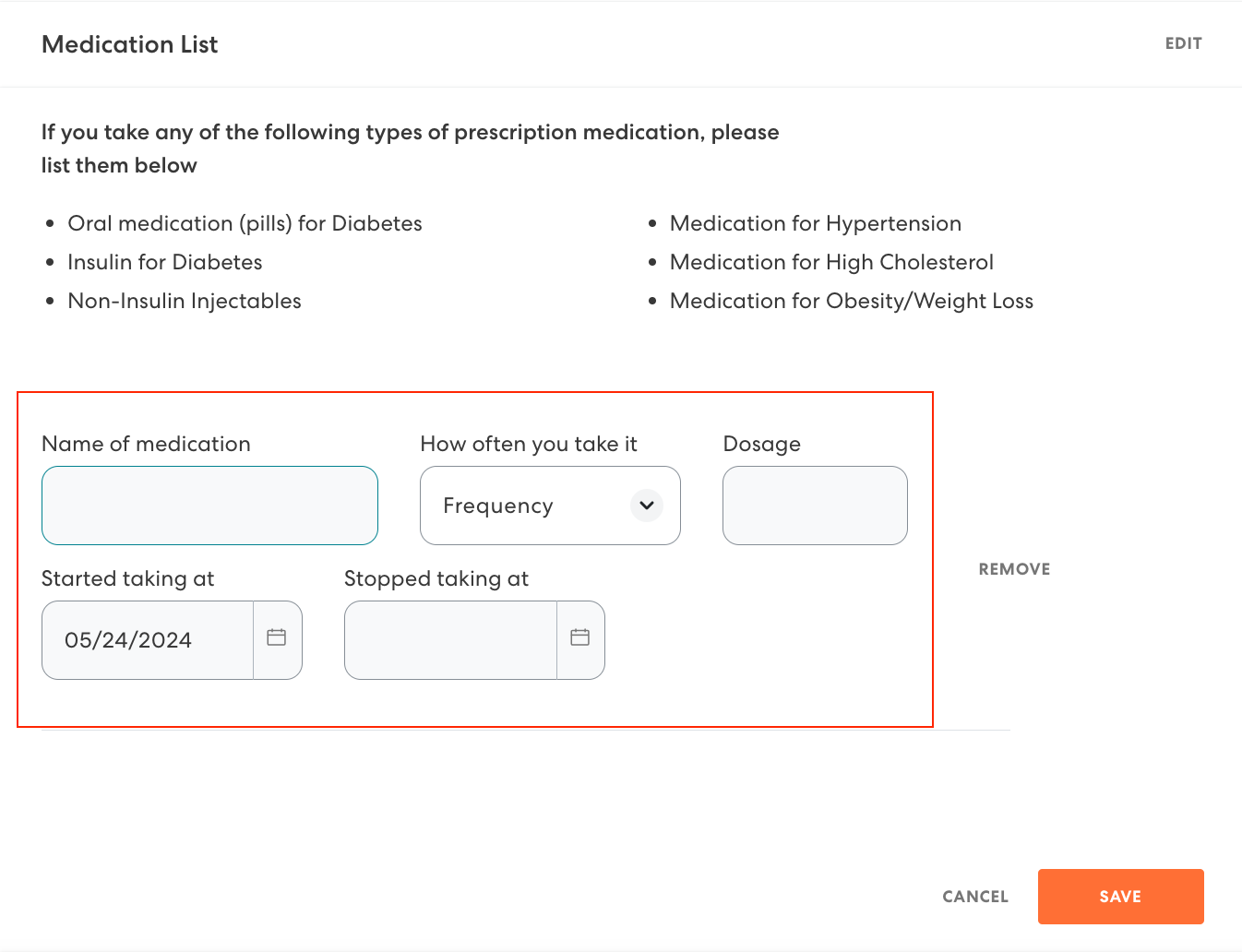Cancel the medication changes
Screen dimensions: 1242x952
coord(975,897)
